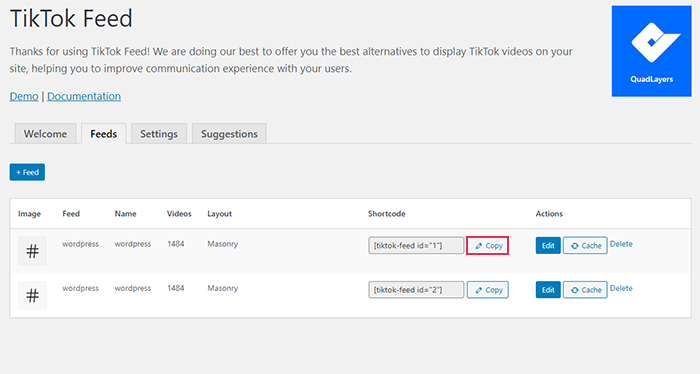Edit the feed with shortcode id 1
The image size is (700, 374).
coord(548,245)
